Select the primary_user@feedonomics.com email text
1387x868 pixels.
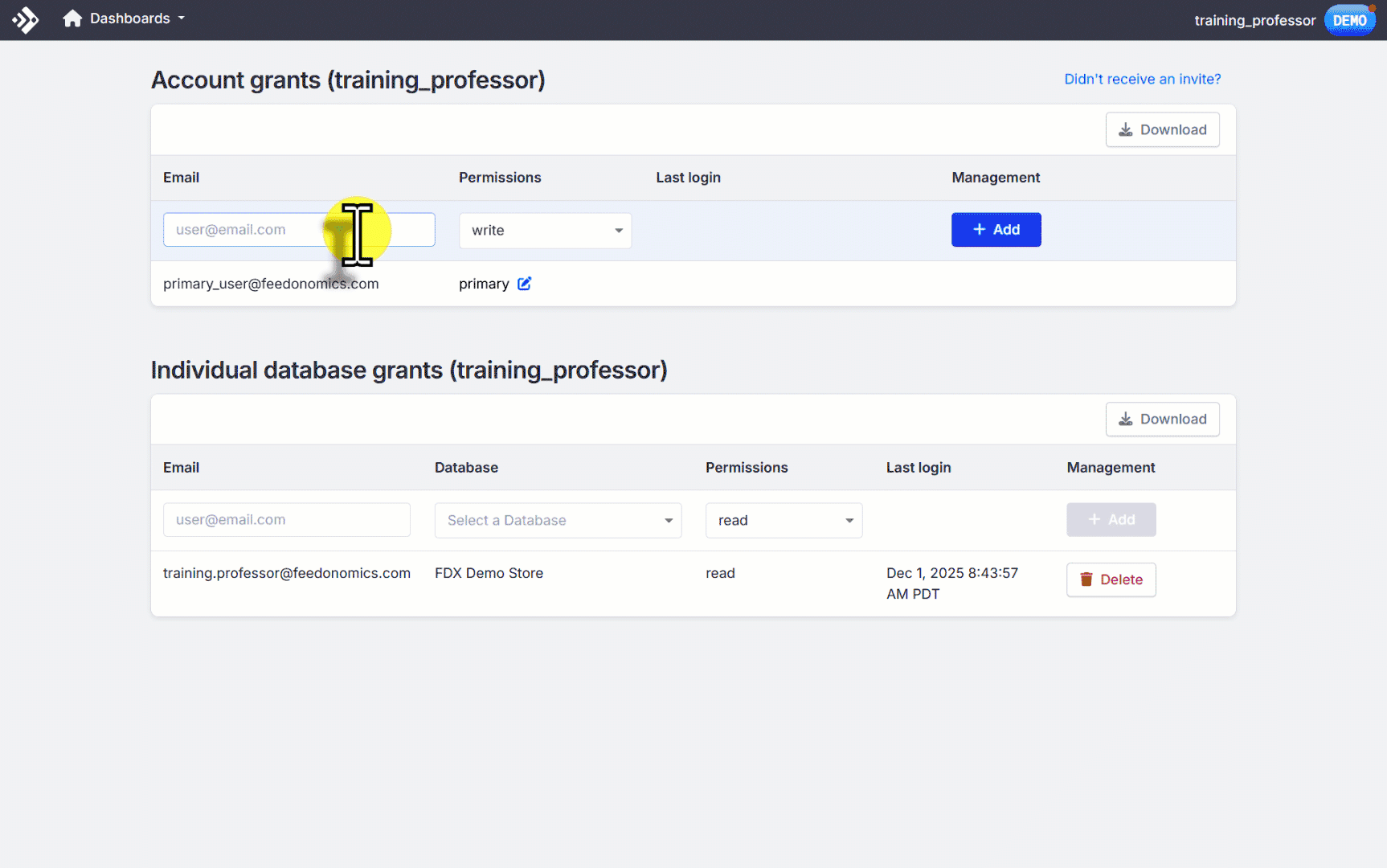pyautogui.click(x=271, y=284)
